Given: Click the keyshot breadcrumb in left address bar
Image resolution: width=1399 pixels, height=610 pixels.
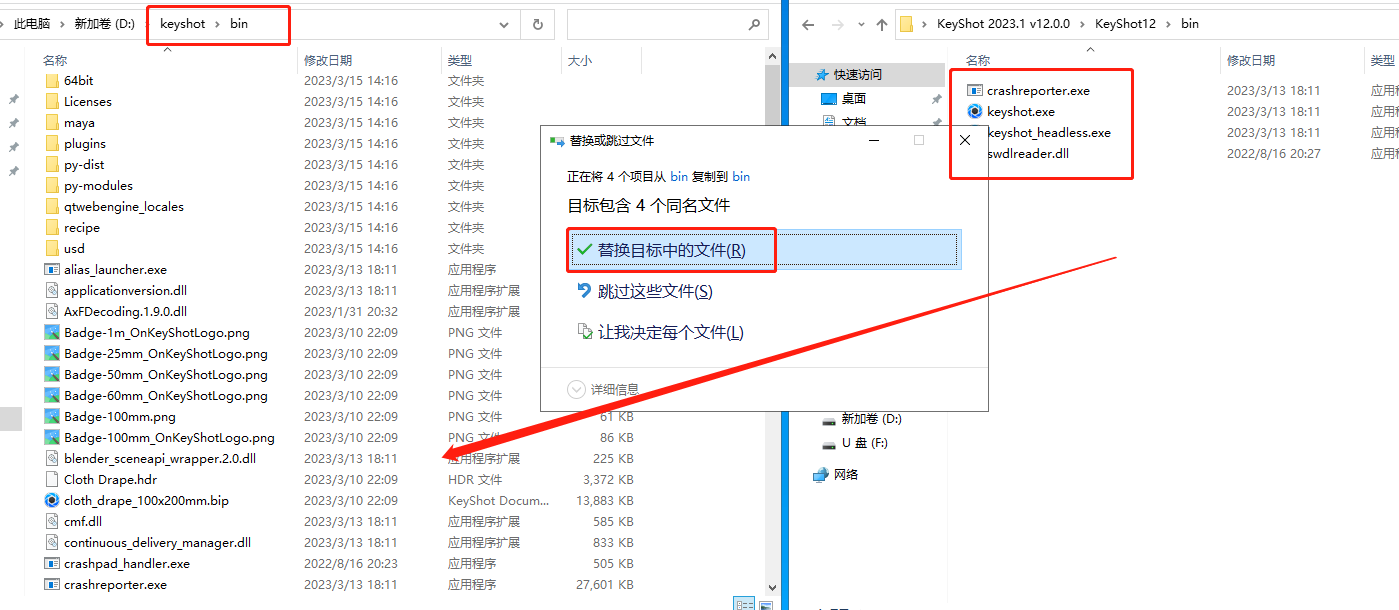Looking at the screenshot, I should tap(181, 24).
